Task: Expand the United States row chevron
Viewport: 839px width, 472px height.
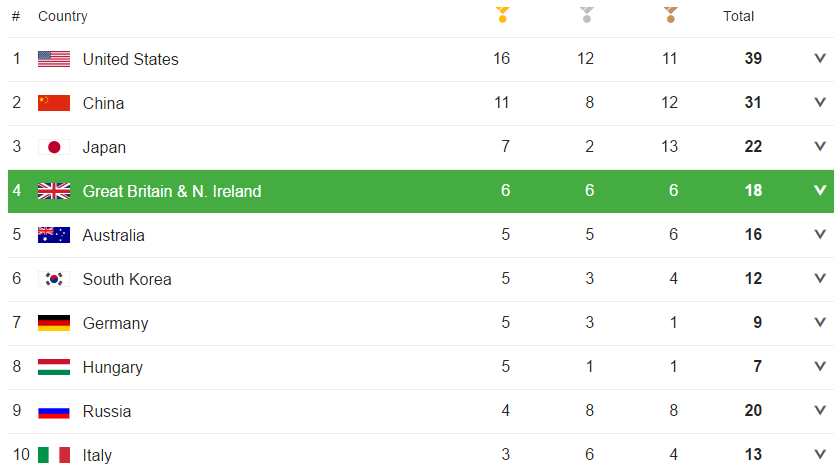Action: click(820, 58)
